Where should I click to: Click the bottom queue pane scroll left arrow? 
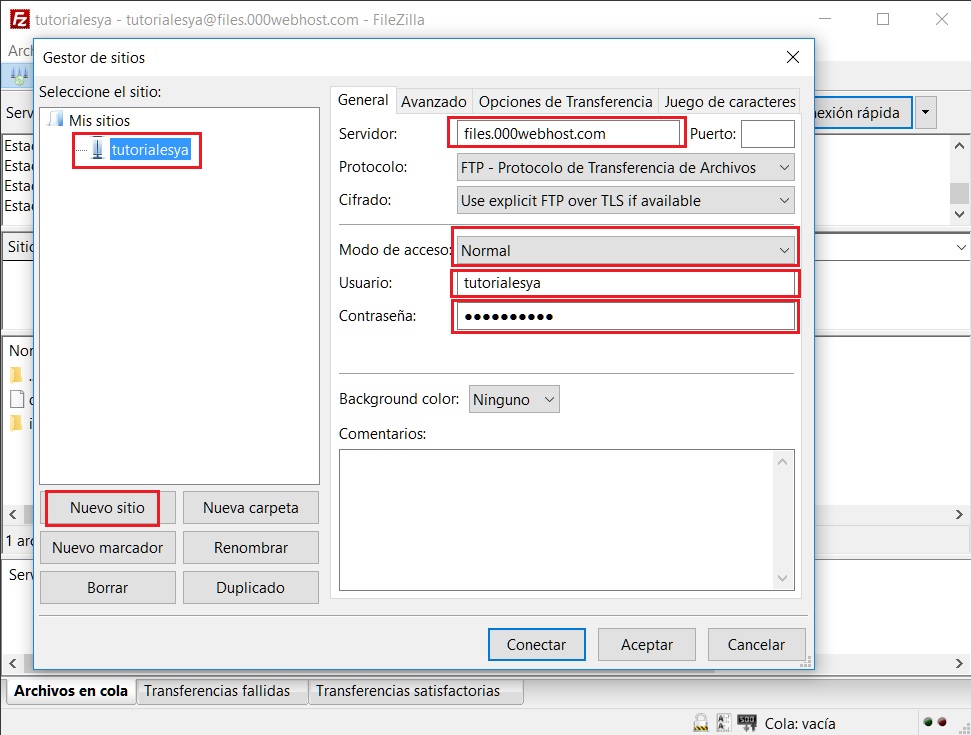pos(12,664)
